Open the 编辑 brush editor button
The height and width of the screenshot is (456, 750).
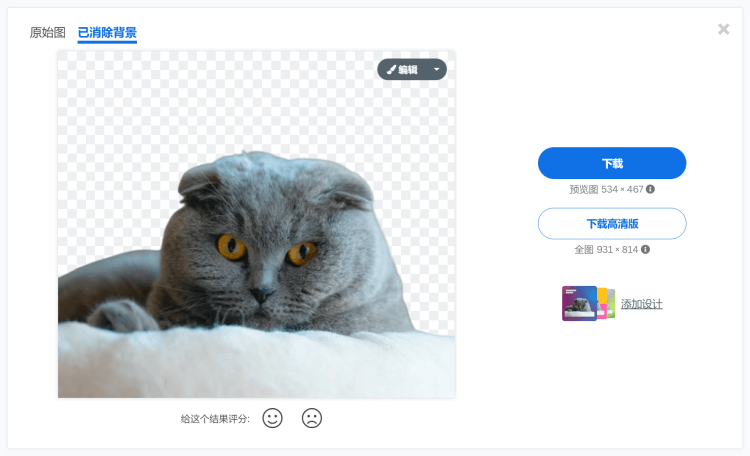(x=402, y=70)
